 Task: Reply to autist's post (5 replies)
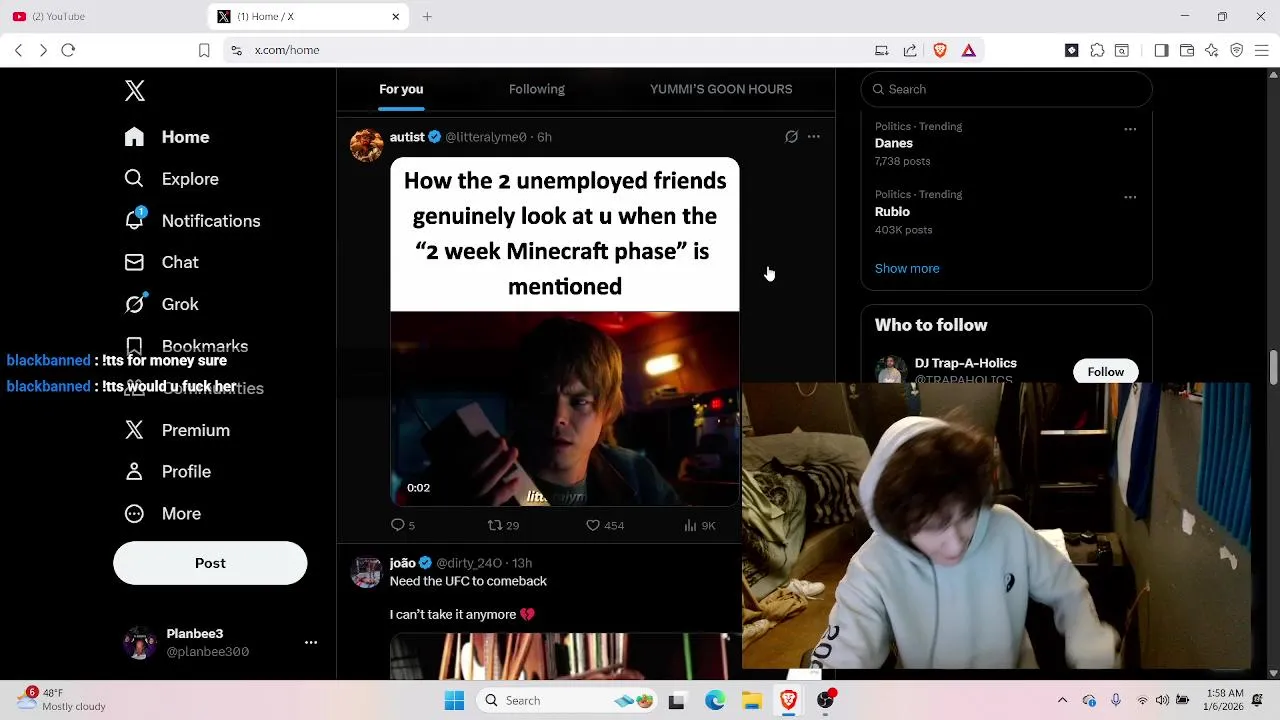[x=402, y=525]
